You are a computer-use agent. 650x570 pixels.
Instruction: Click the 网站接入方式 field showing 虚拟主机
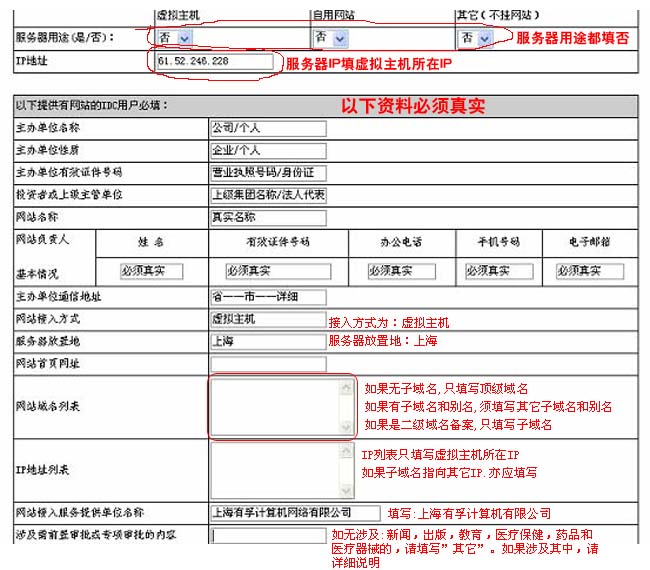tap(267, 319)
